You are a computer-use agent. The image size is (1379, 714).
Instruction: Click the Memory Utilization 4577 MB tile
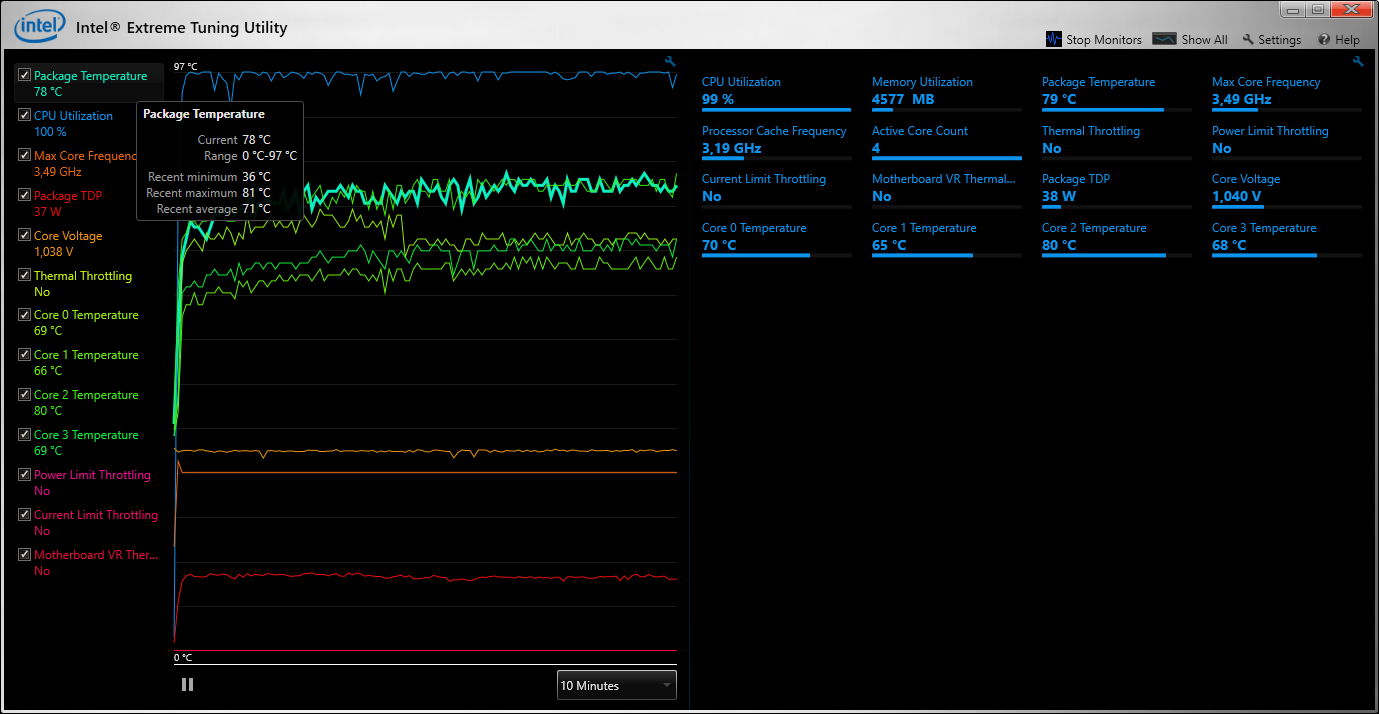tap(947, 92)
